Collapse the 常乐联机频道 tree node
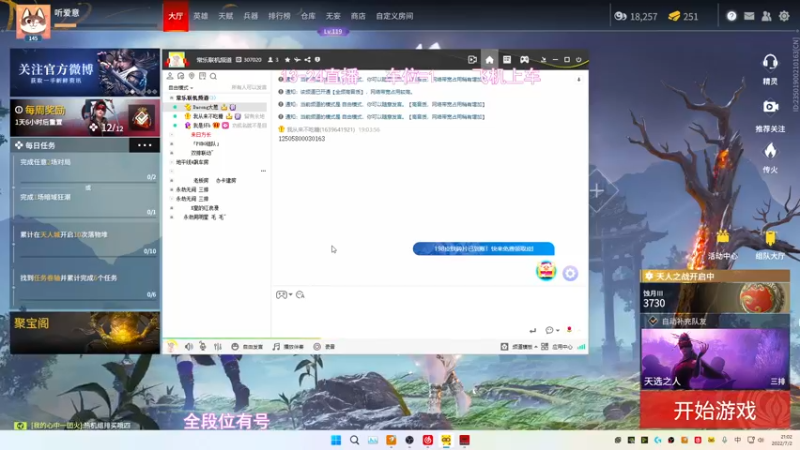The image size is (800, 450). coord(171,97)
